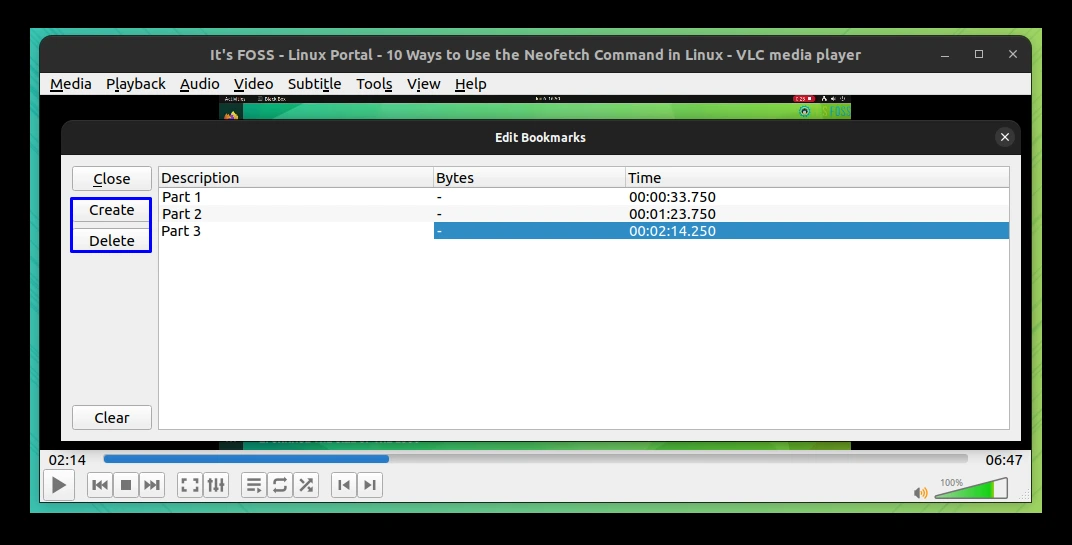Screen dimensions: 1072x545
Task: Go to next chapter button
Action: click(370, 485)
